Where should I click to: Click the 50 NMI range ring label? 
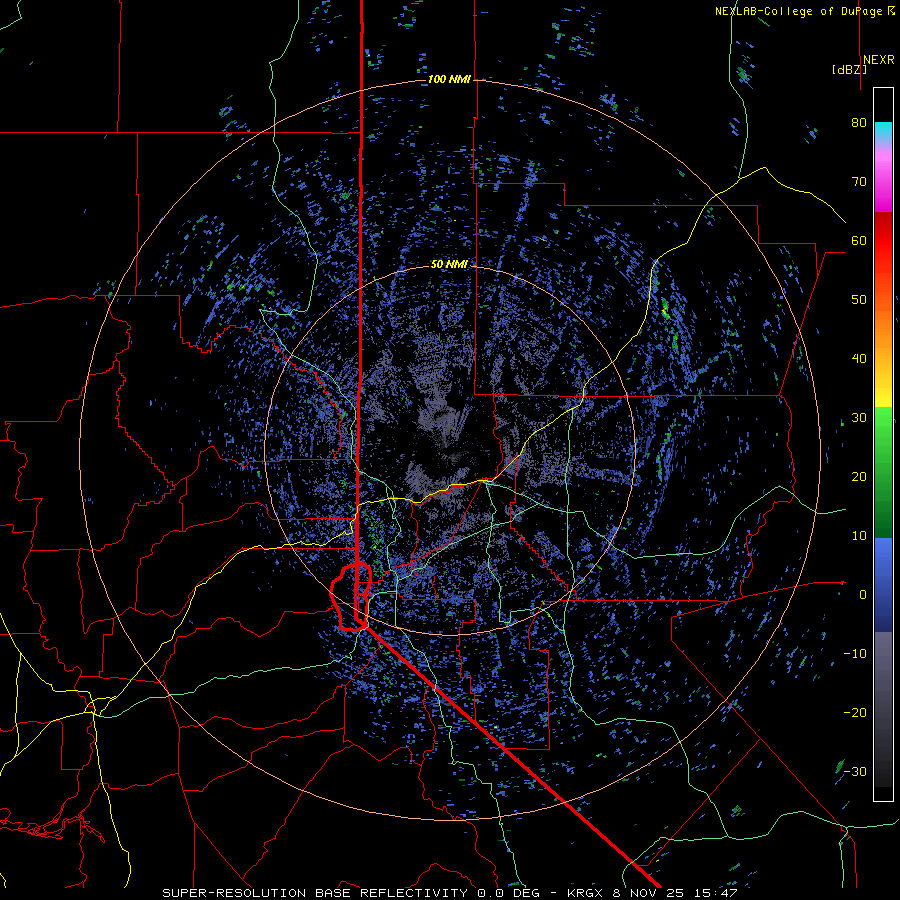(449, 264)
